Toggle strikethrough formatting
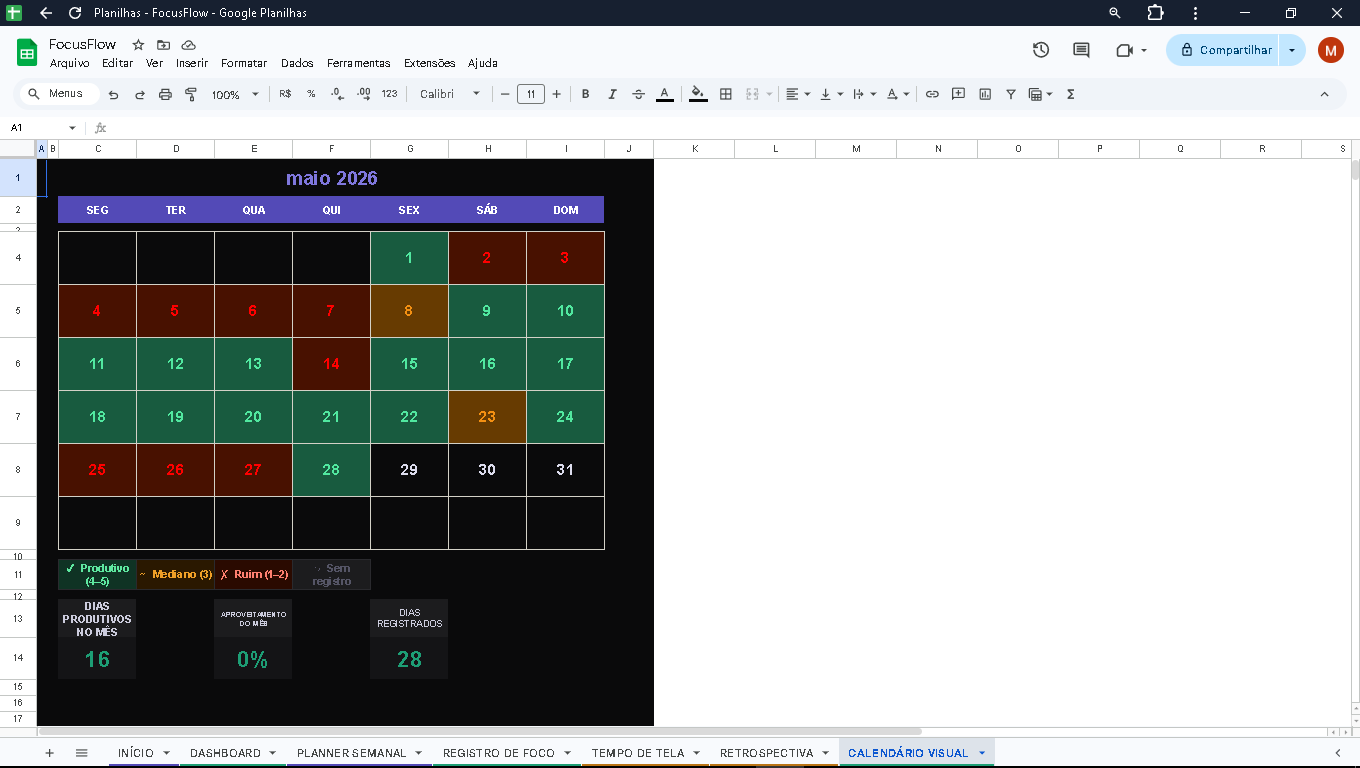The height and width of the screenshot is (768, 1360). point(638,94)
